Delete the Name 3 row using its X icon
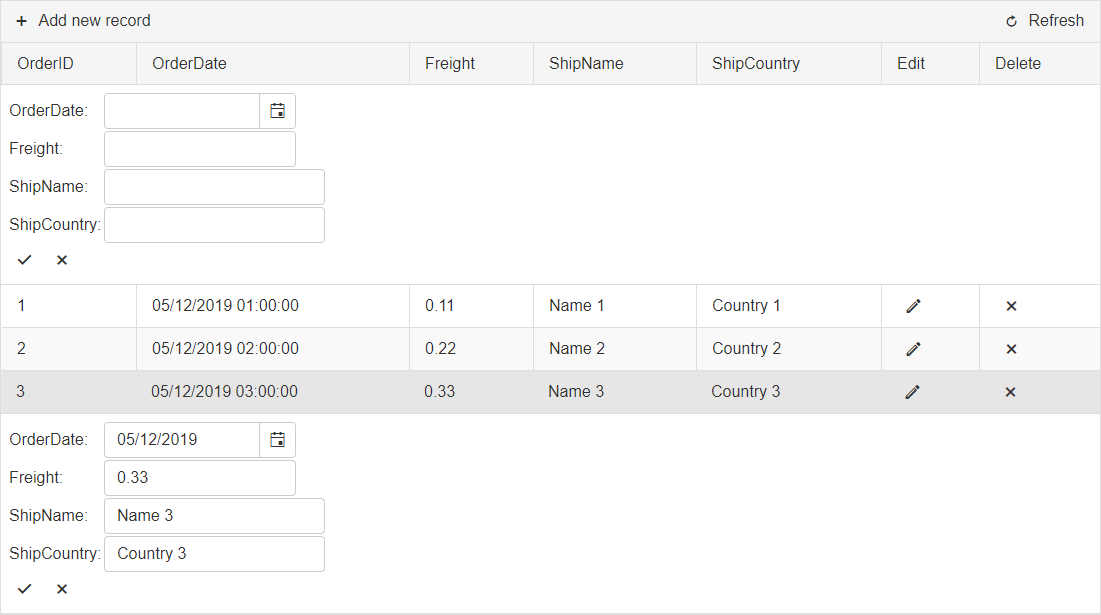This screenshot has width=1101, height=615. click(x=1009, y=392)
